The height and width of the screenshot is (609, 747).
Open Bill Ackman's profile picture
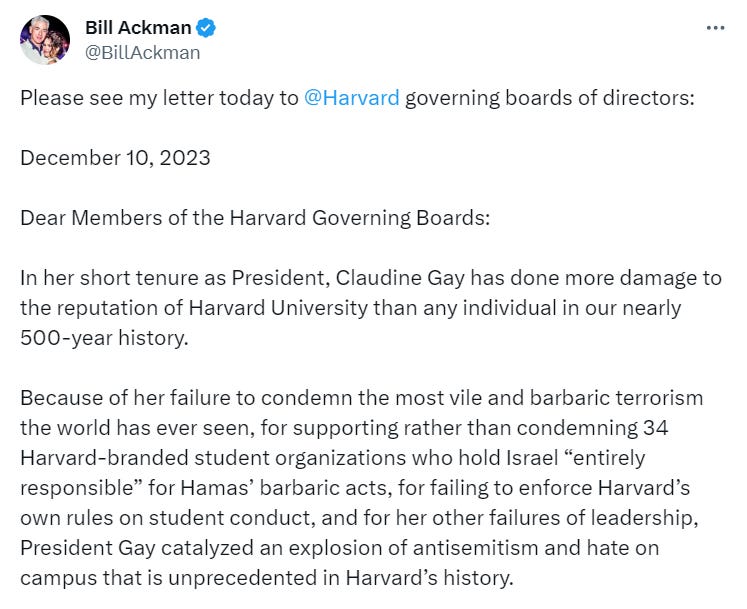[x=45, y=40]
